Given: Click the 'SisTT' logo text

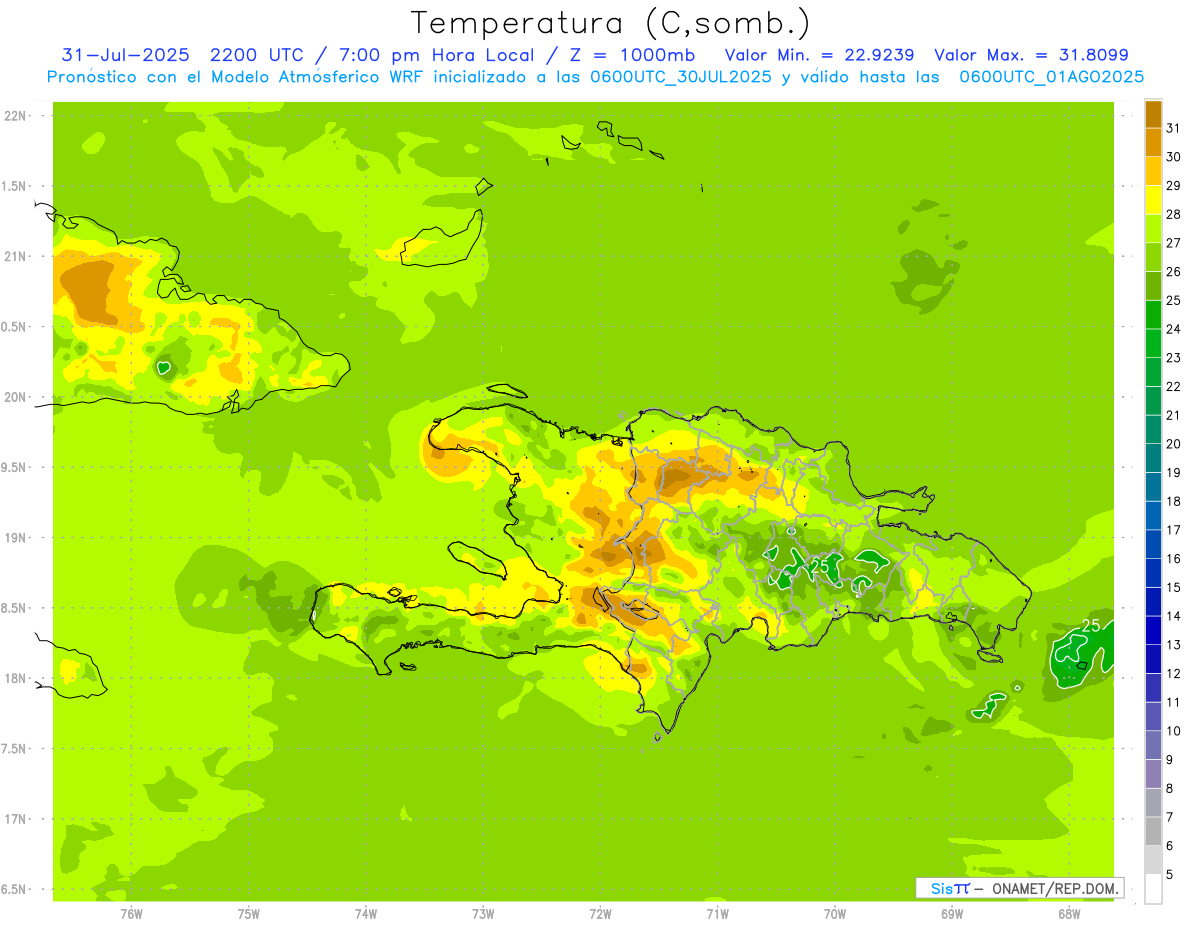Looking at the screenshot, I should [x=949, y=888].
